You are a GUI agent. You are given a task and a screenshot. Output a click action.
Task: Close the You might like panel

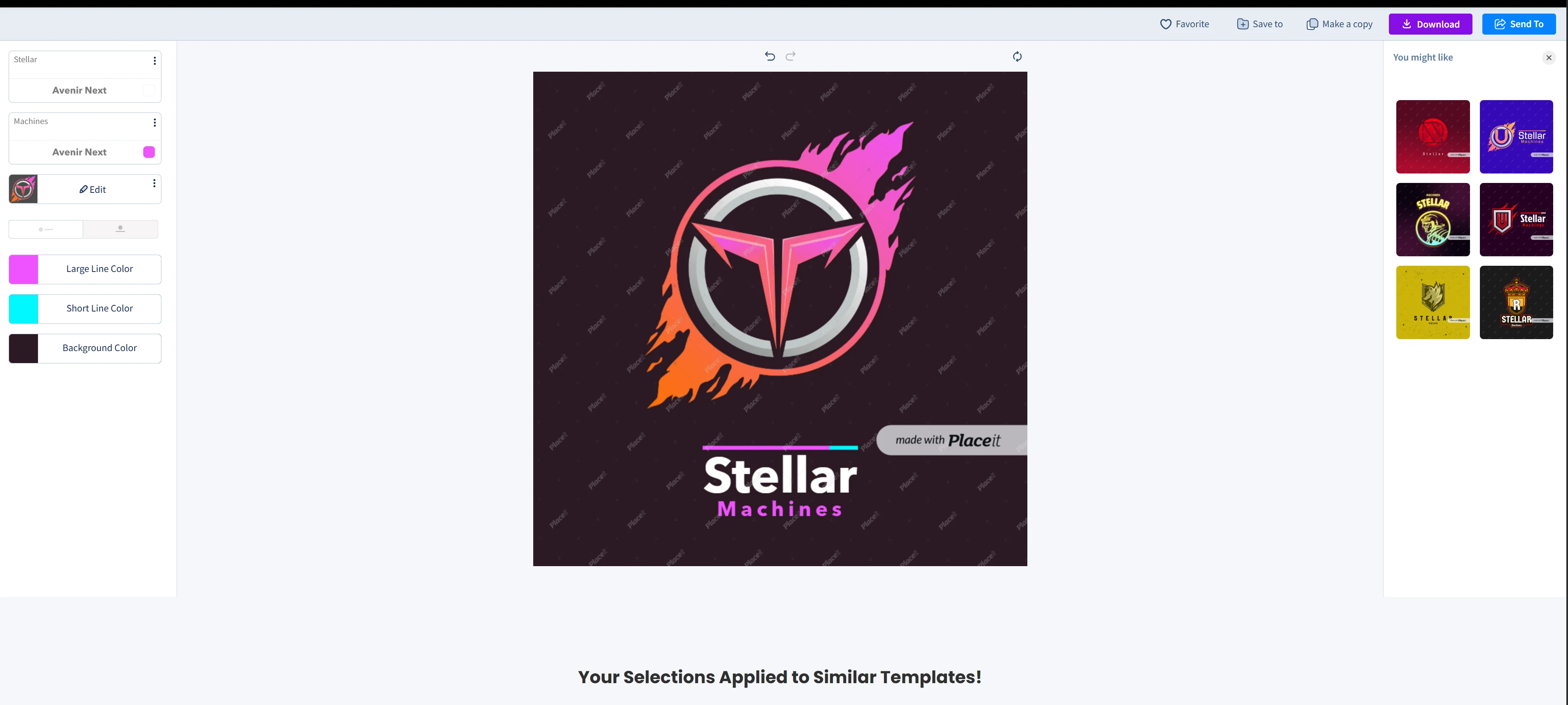point(1549,58)
